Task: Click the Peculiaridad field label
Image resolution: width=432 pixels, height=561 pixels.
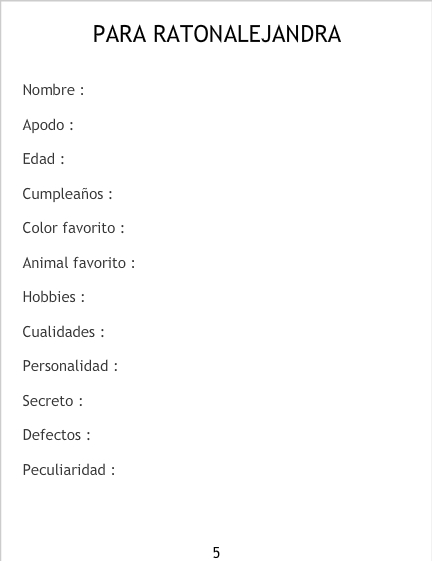Action: 69,470
